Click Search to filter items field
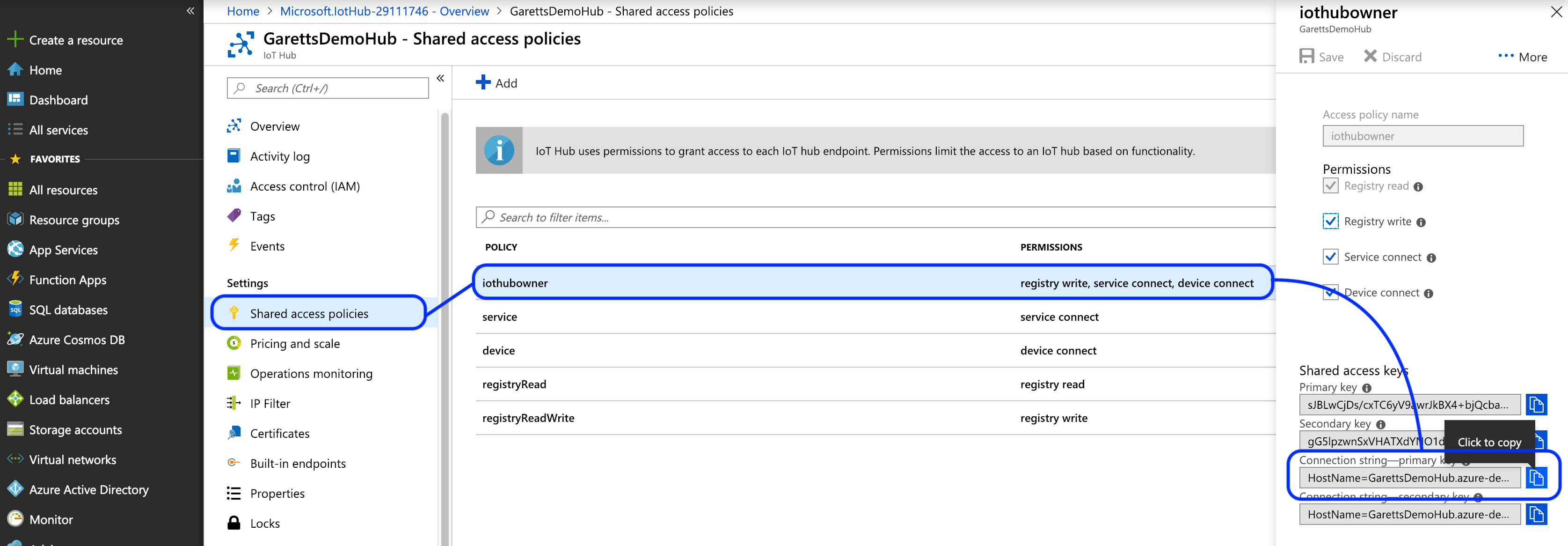 [x=875, y=218]
